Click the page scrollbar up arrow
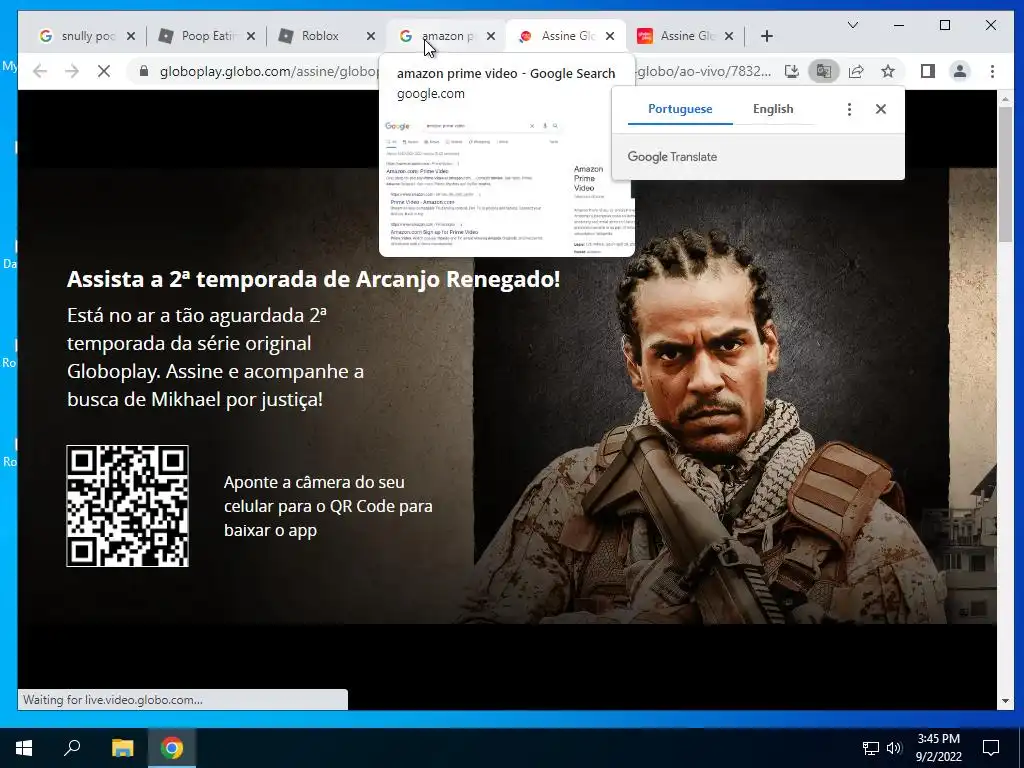This screenshot has height=768, width=1024. (1005, 99)
